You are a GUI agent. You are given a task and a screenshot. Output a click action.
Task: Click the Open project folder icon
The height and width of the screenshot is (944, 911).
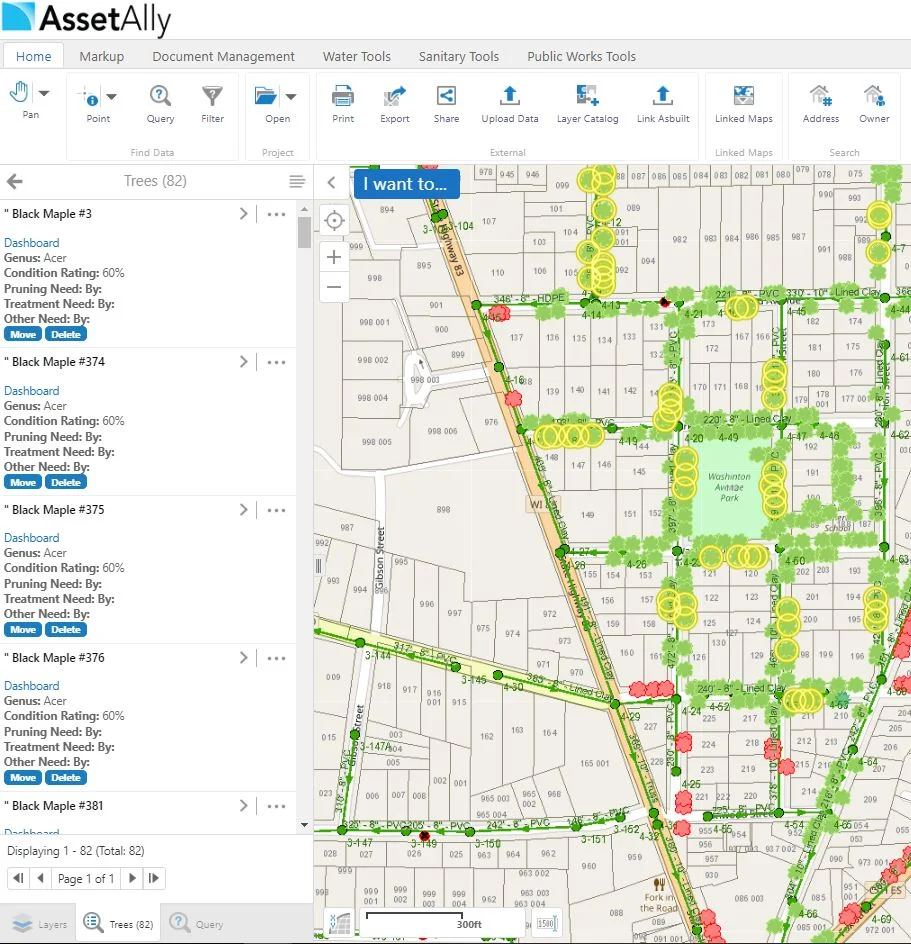coord(265,96)
